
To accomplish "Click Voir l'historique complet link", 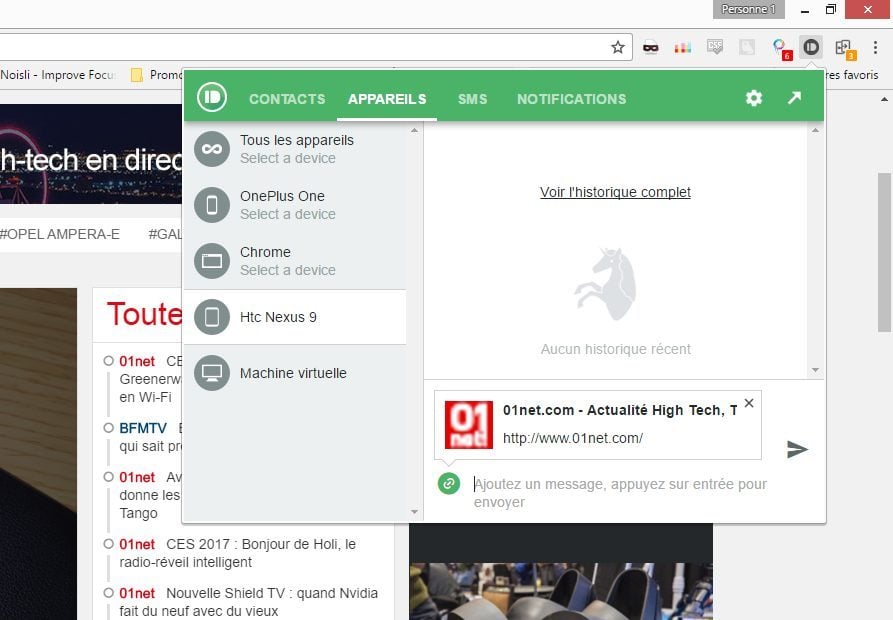I will pos(615,192).
